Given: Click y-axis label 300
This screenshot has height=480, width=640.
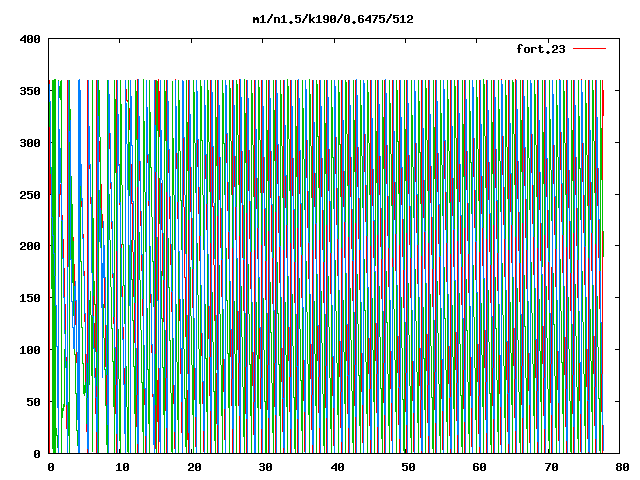Looking at the screenshot, I should click(x=30, y=143).
